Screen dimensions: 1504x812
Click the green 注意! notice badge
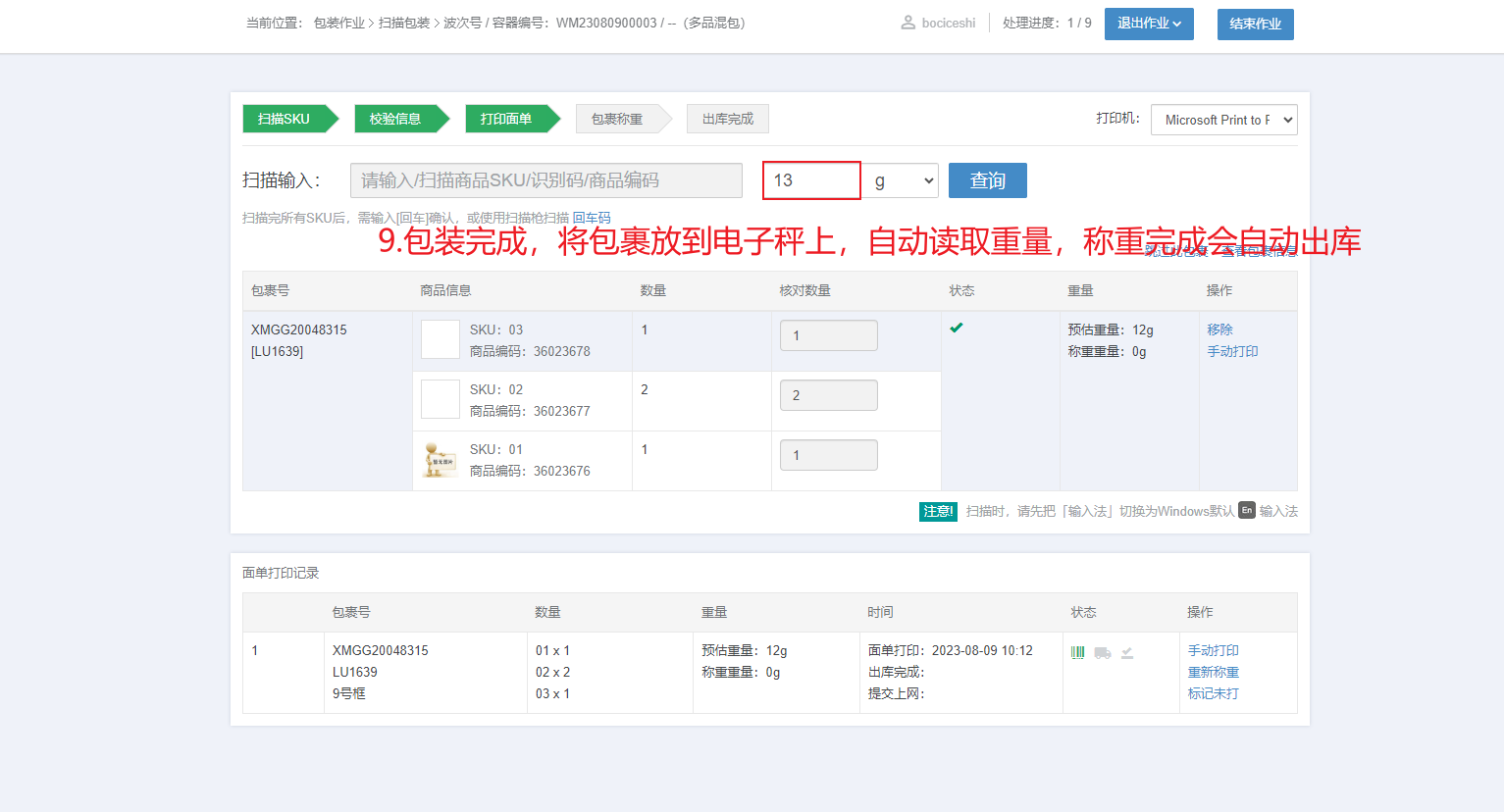coord(938,511)
